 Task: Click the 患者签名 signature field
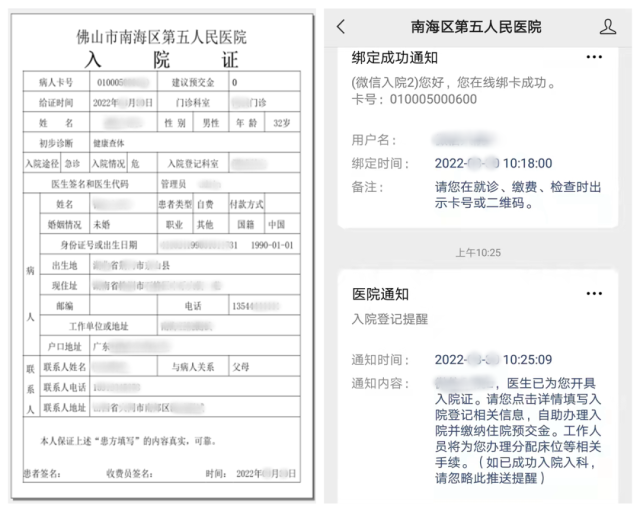[42, 474]
